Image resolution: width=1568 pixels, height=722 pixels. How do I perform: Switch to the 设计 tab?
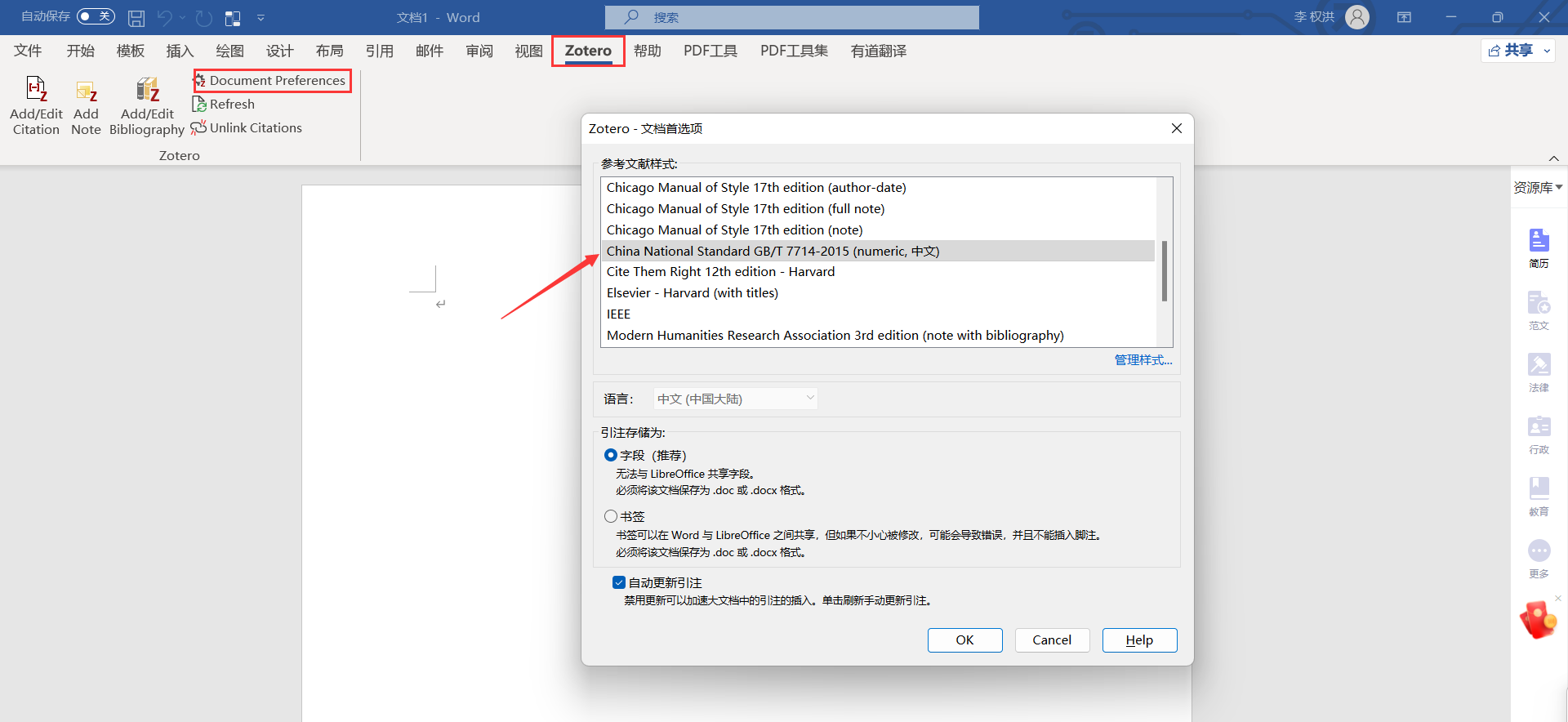(279, 51)
